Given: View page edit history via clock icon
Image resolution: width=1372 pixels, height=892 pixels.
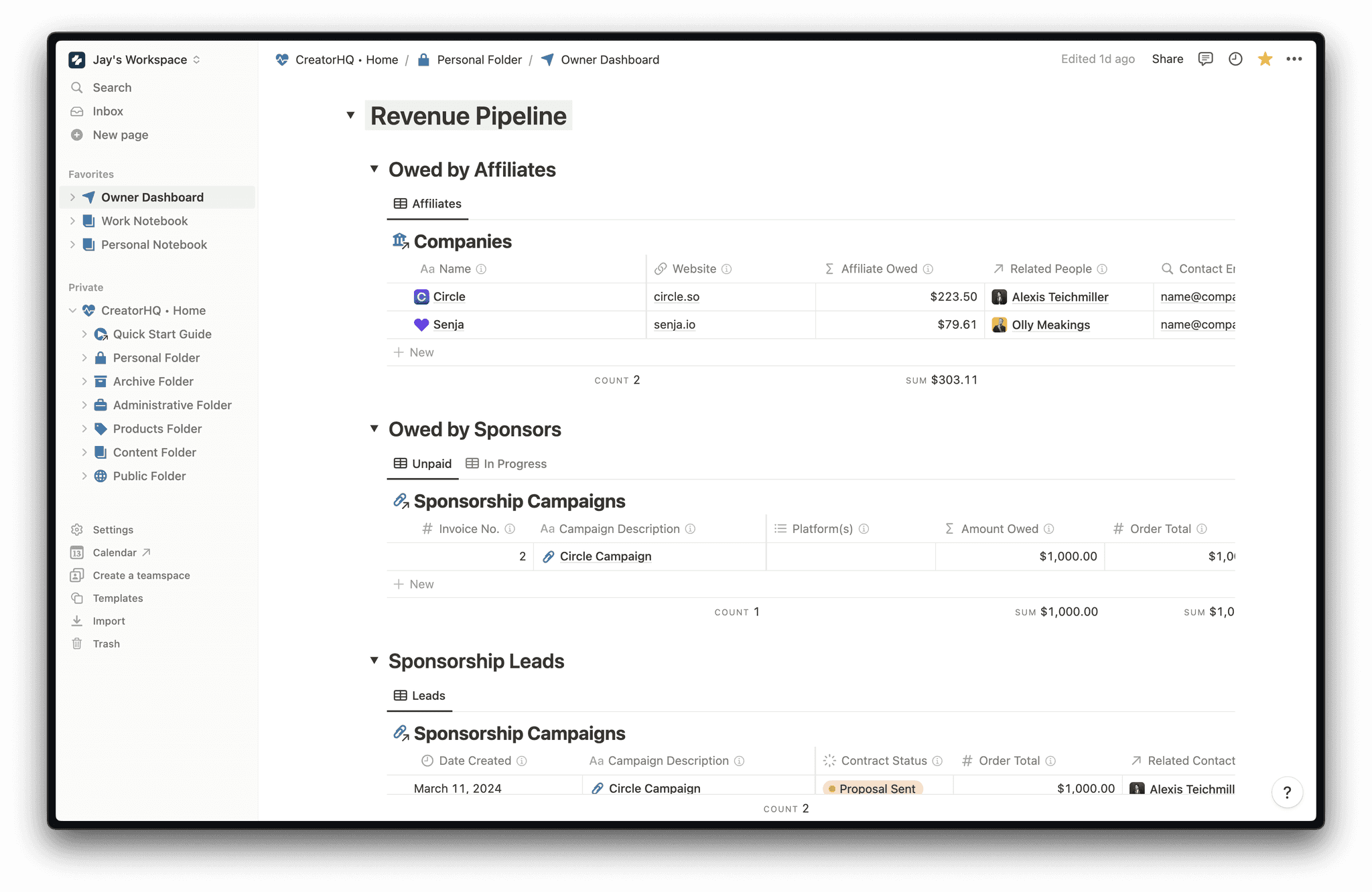Looking at the screenshot, I should point(1235,59).
